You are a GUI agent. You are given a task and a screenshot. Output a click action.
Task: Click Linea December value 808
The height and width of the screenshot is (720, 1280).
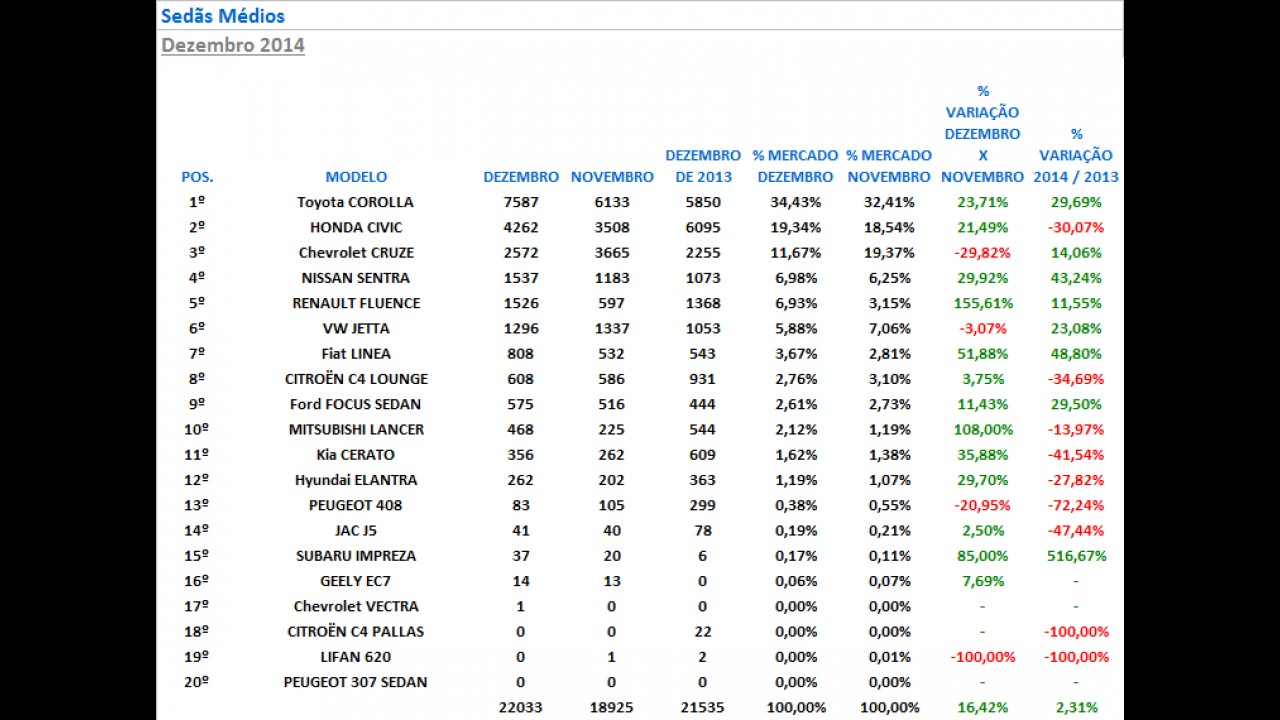coord(521,354)
